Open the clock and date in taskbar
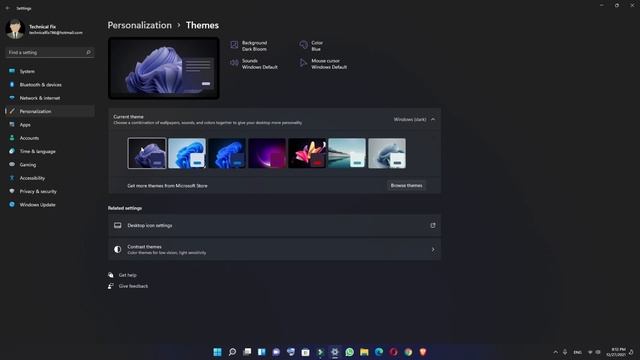The height and width of the screenshot is (360, 640). [x=616, y=352]
